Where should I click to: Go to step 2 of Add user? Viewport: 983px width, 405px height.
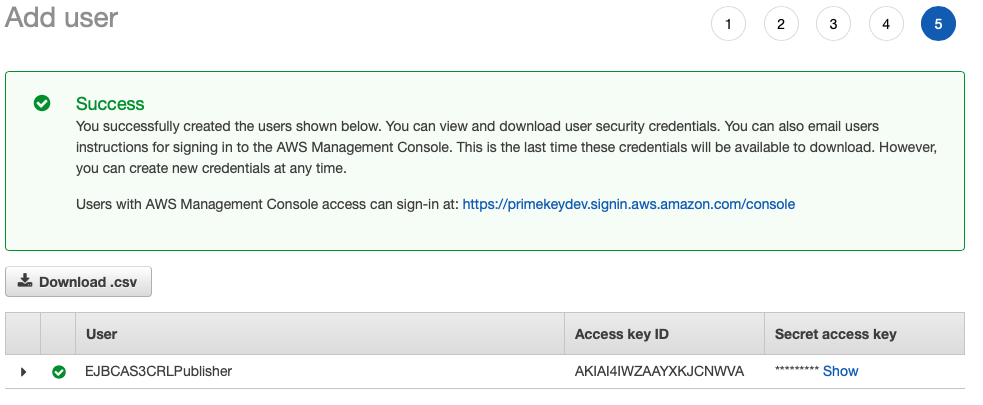point(781,24)
